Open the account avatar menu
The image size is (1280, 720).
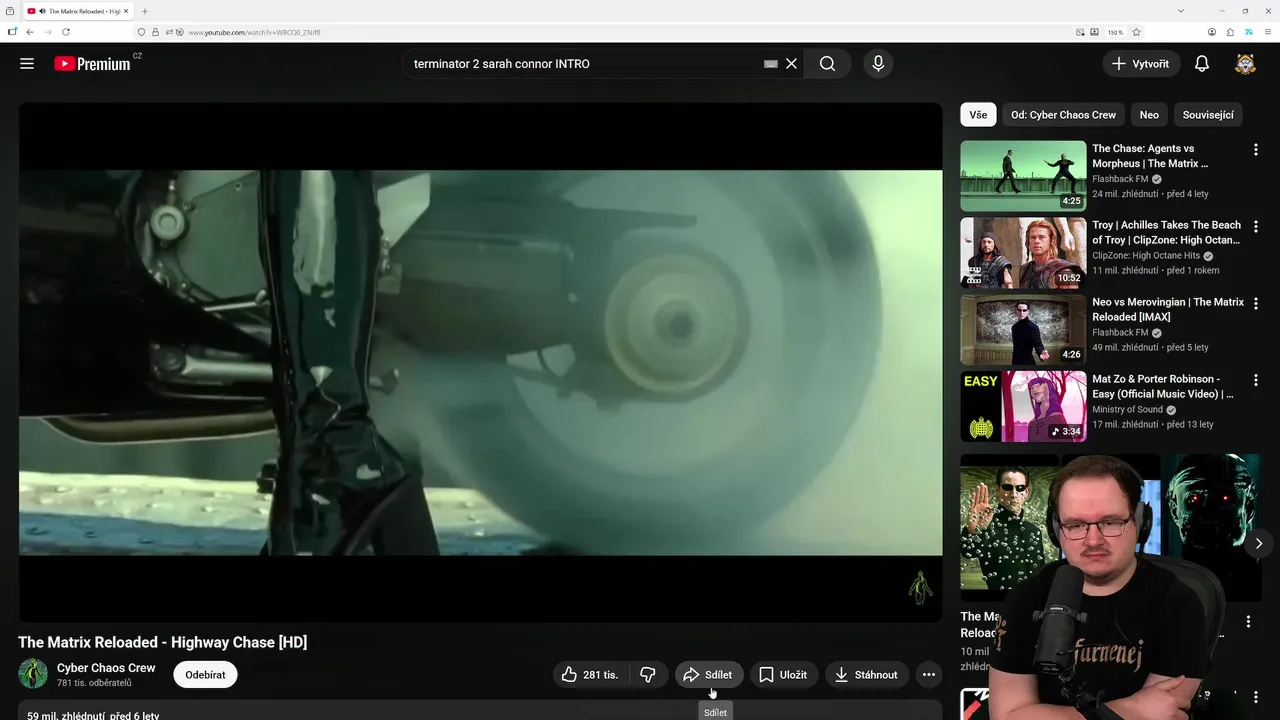click(1245, 64)
